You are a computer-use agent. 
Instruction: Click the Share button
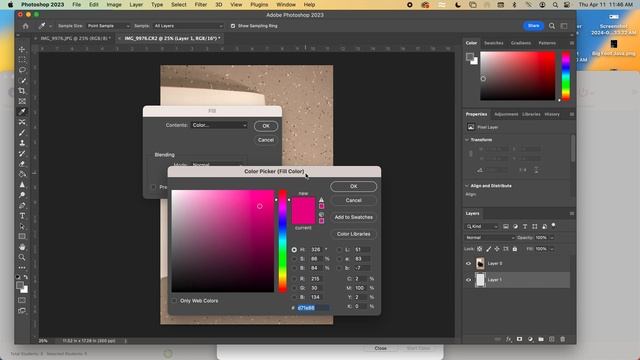point(533,26)
